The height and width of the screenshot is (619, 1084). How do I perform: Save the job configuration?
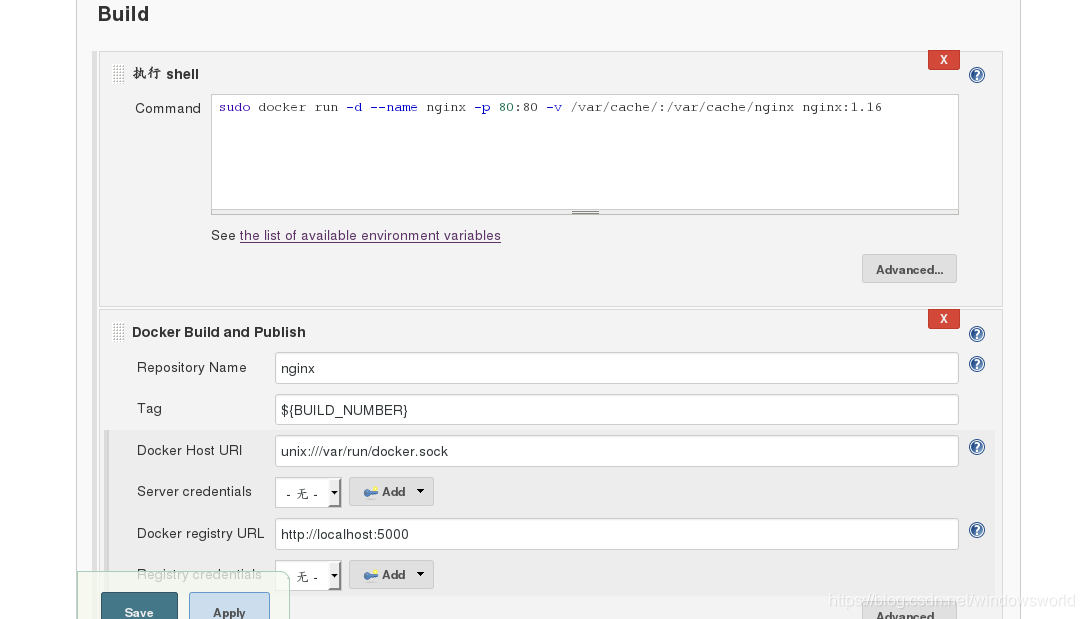[139, 607]
